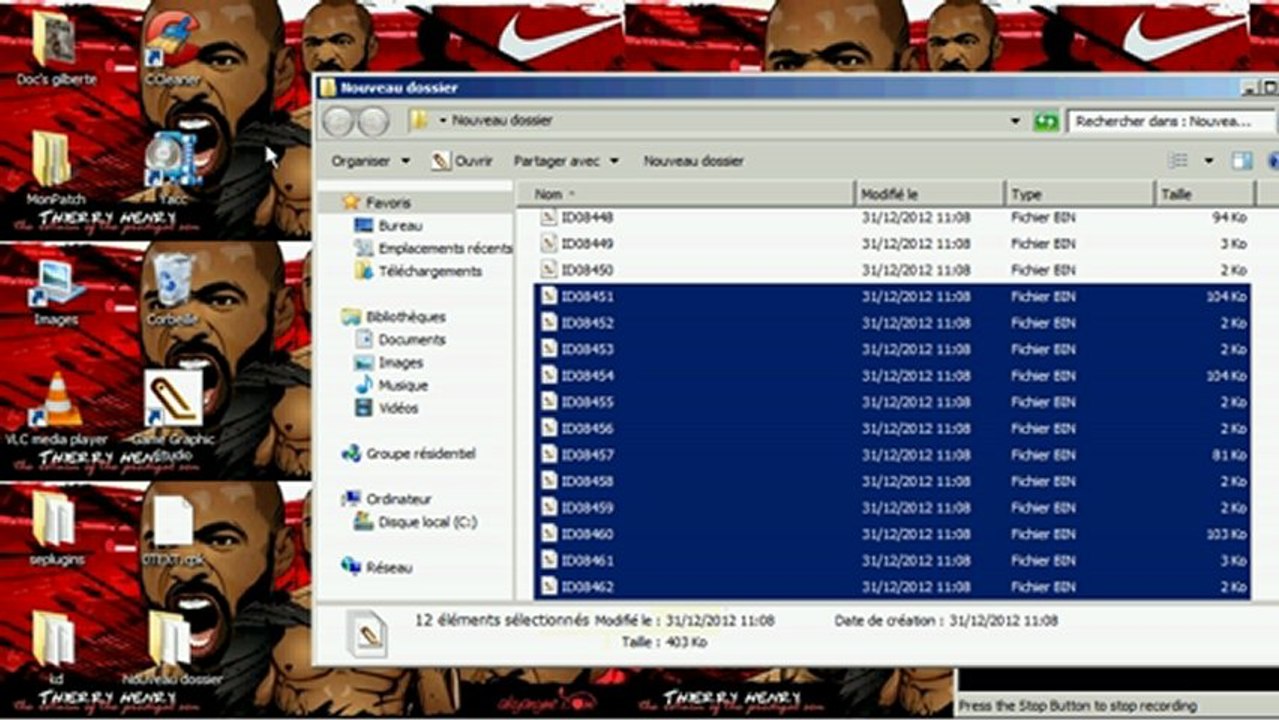Open the Partager avec menu
Viewport: 1279px width, 720px height.
566,160
